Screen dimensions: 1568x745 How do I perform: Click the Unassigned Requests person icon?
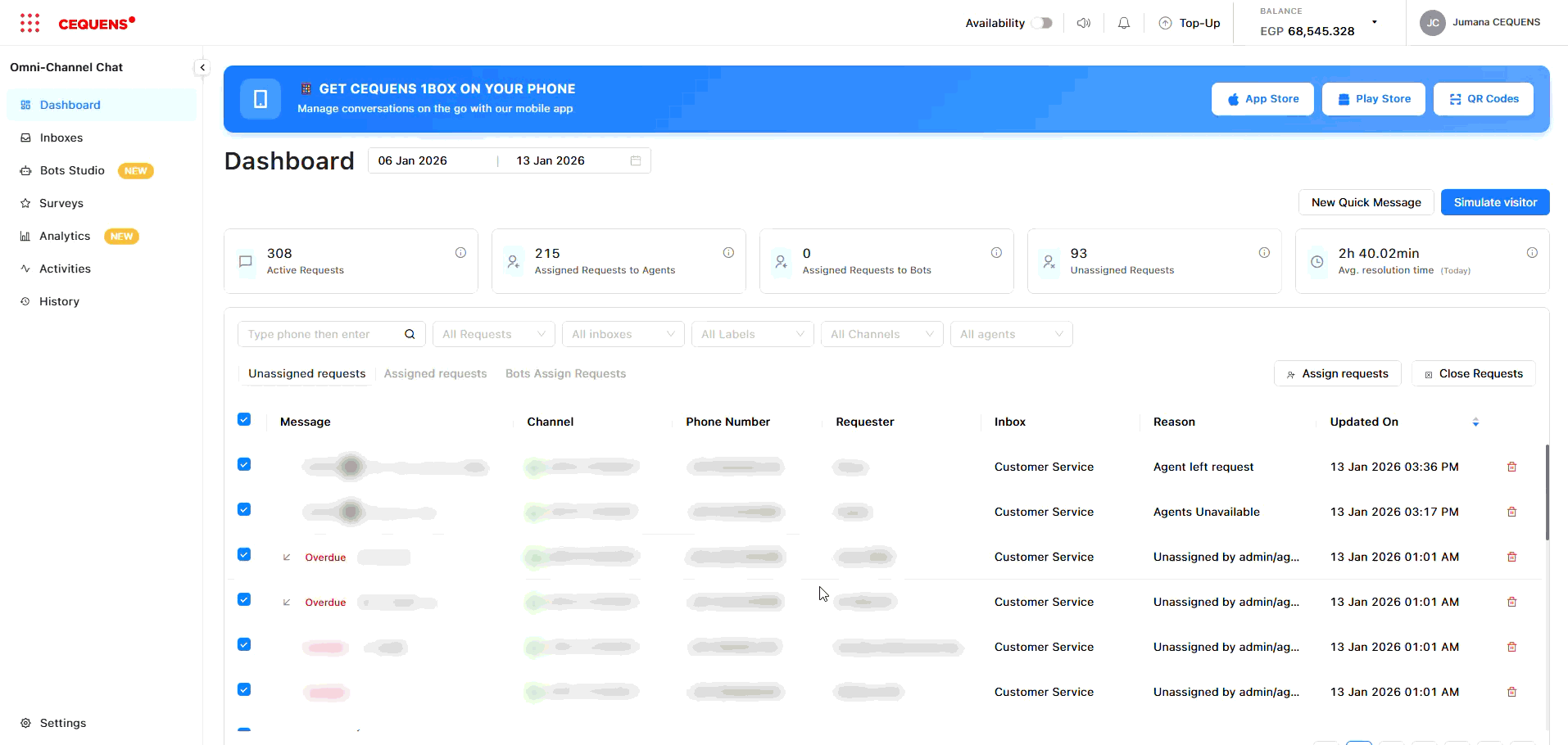(x=1049, y=262)
